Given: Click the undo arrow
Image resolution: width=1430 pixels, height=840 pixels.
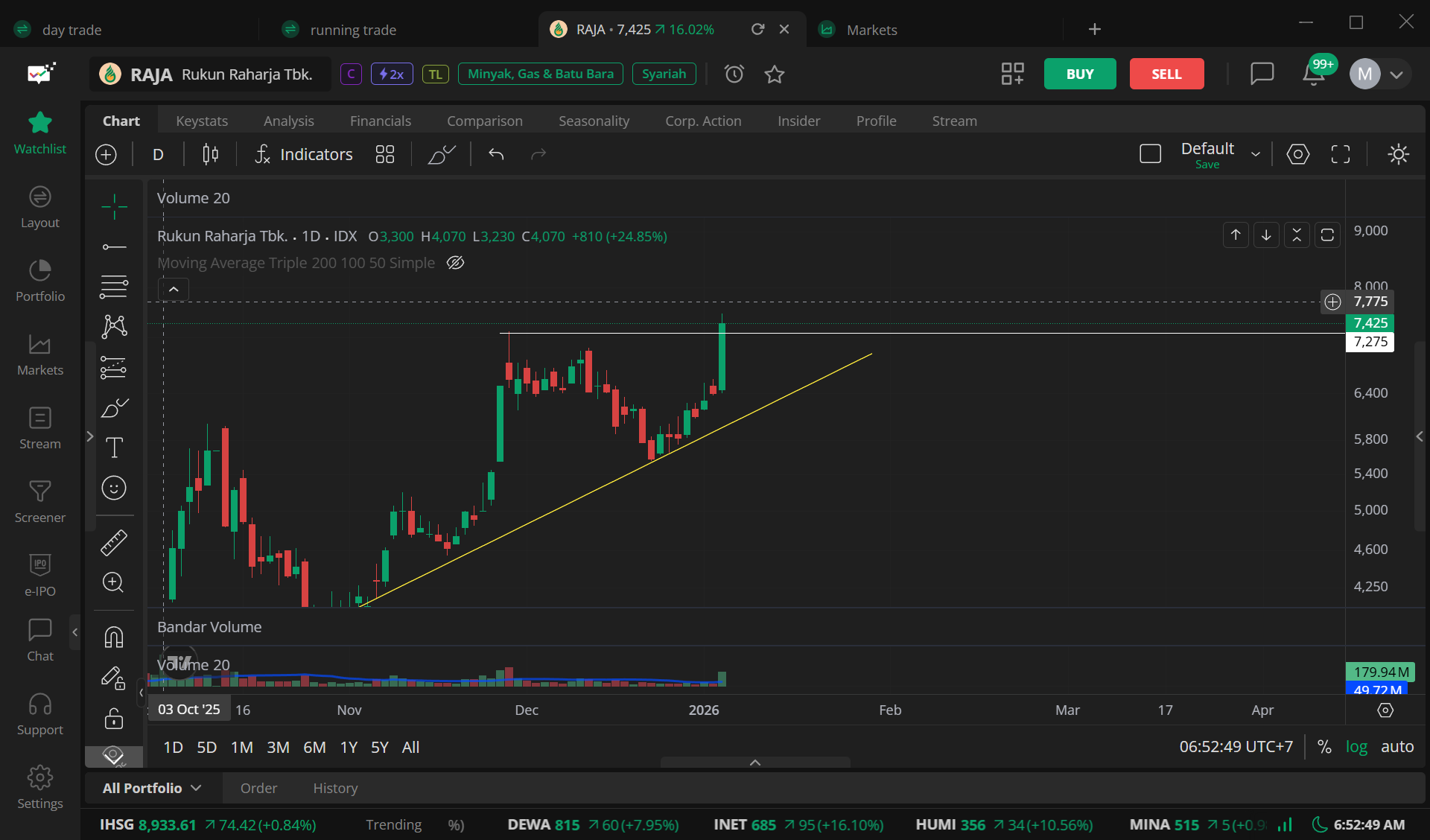Looking at the screenshot, I should (496, 154).
